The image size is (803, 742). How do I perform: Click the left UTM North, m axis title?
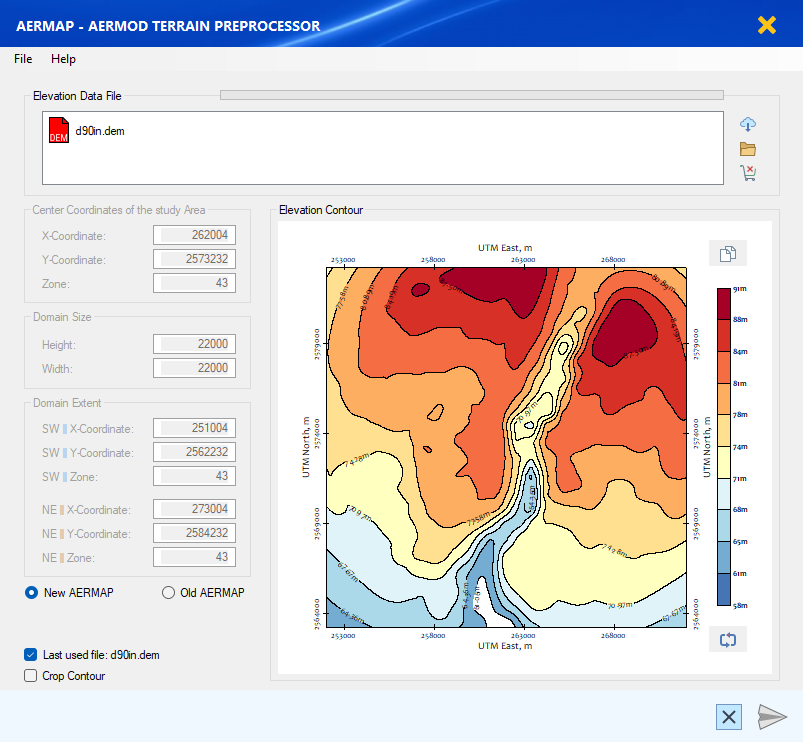click(306, 447)
